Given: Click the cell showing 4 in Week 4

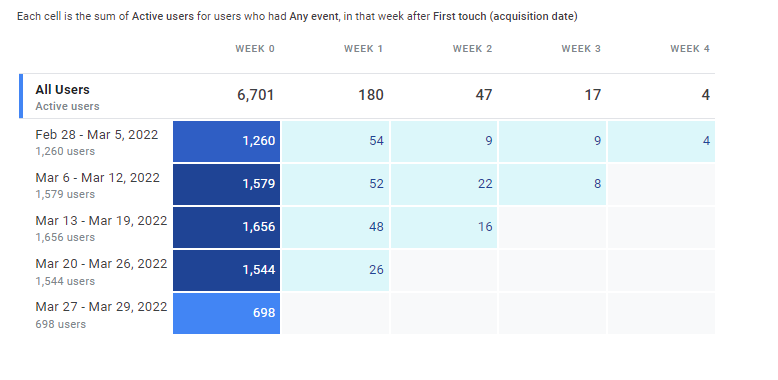Looking at the screenshot, I should point(661,141).
